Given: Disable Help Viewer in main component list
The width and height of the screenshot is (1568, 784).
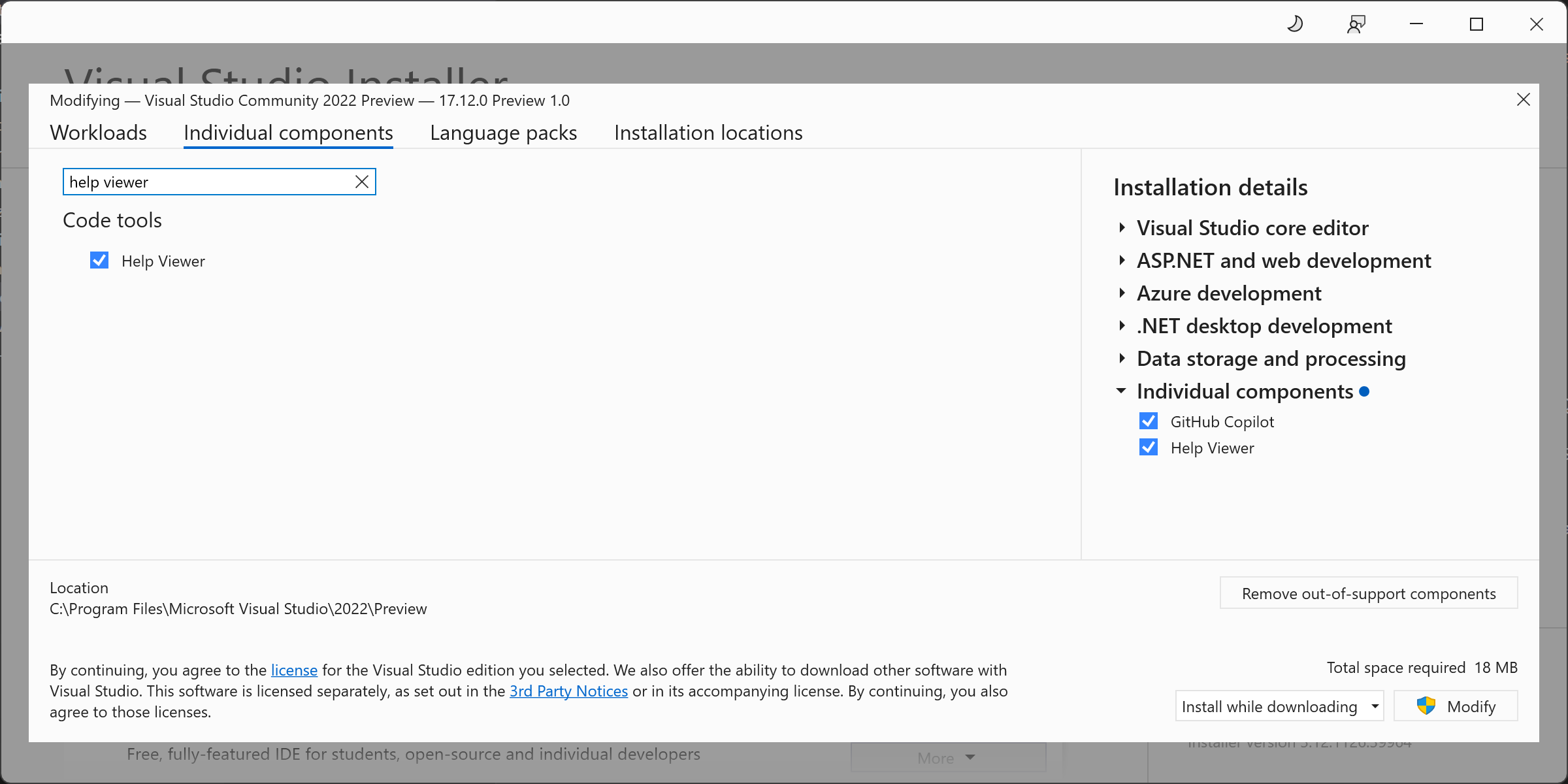Looking at the screenshot, I should [x=100, y=260].
